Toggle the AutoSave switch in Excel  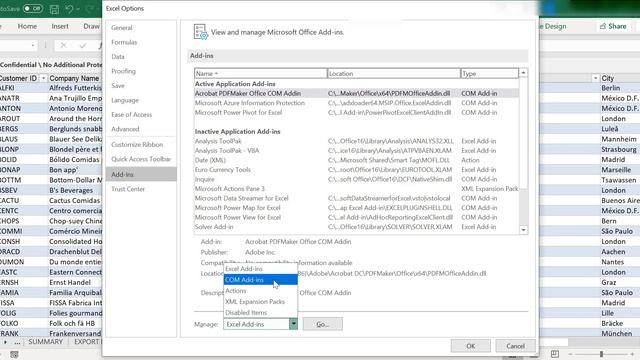tap(33, 8)
